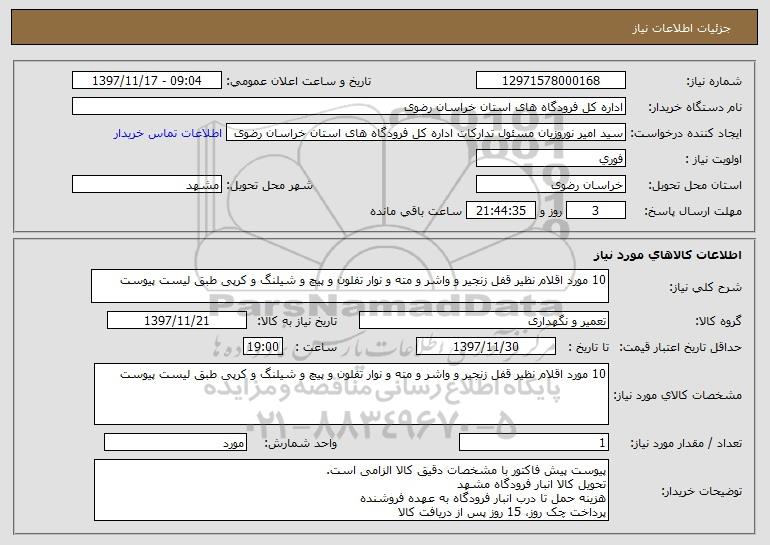This screenshot has height=545, width=770.
Task: Click the مشخصات کالای مورد نیاز text area
Action: click(351, 394)
